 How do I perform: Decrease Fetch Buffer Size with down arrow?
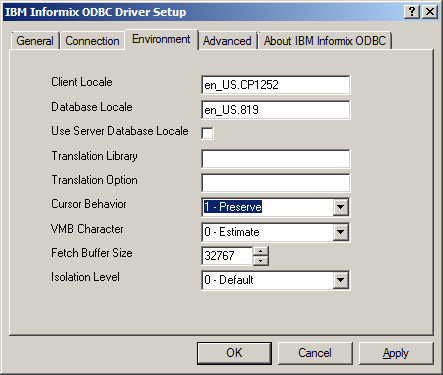click(261, 261)
